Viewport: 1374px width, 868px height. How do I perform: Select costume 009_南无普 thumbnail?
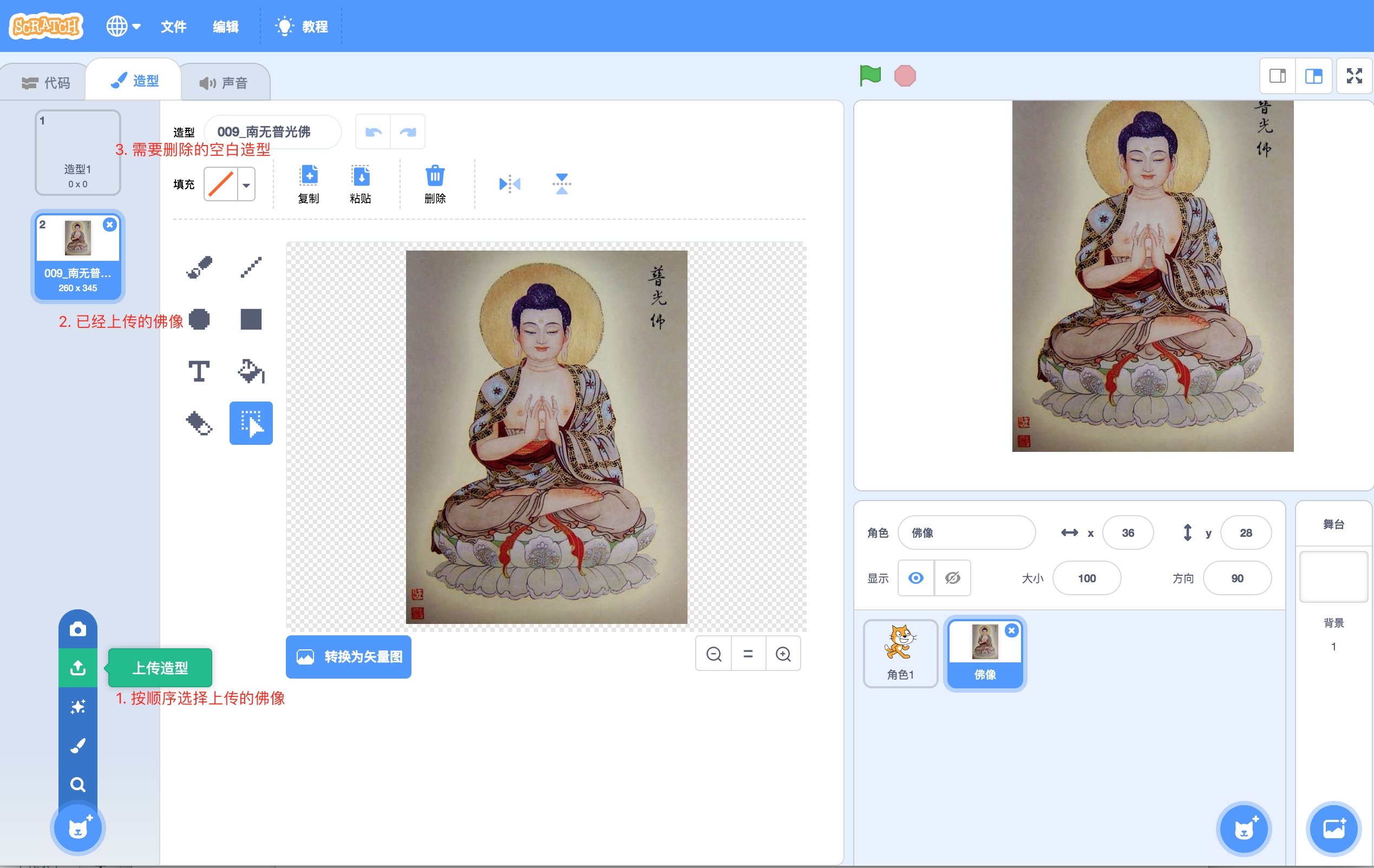coord(77,256)
